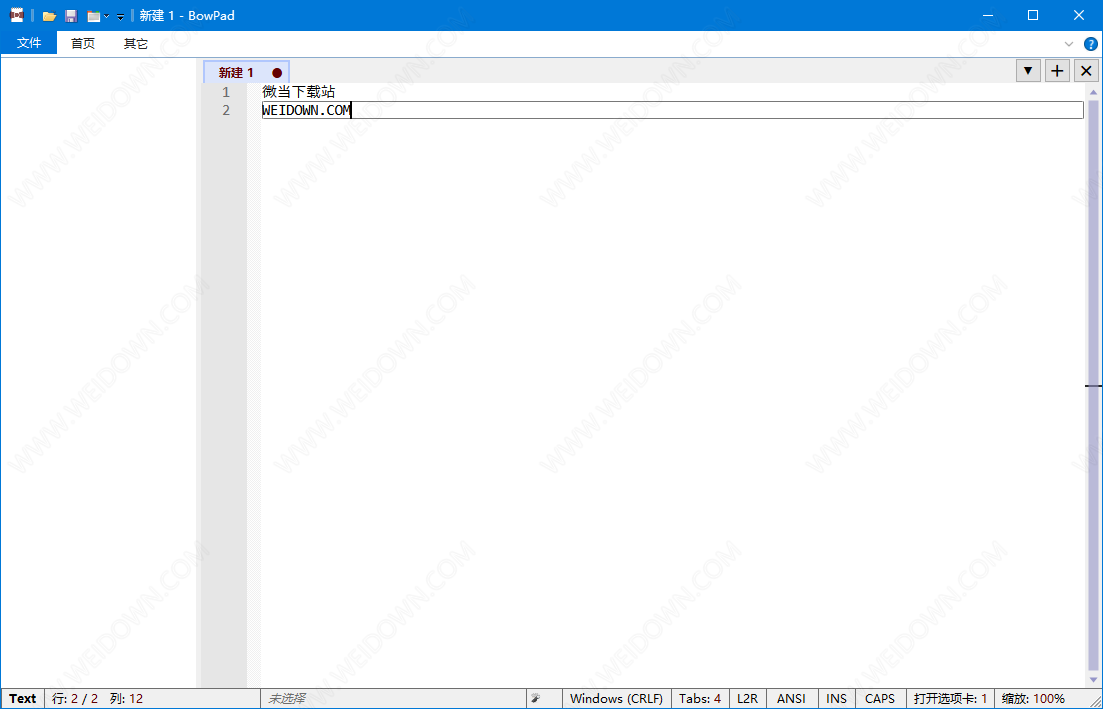Click the unsaved red dot on 新建 1 tab
The width and height of the screenshot is (1103, 709).
tap(277, 72)
